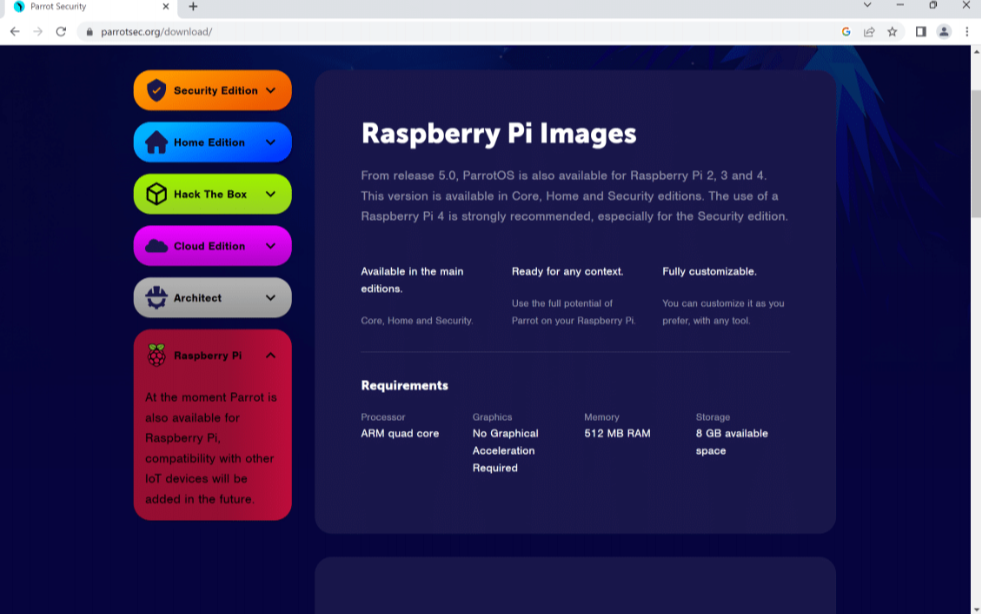Click the ARM quad core value

[400, 433]
